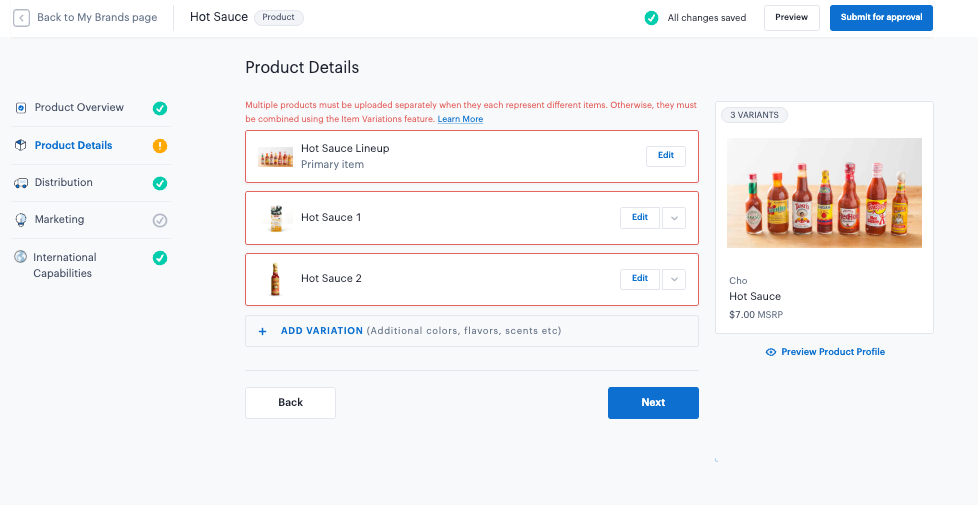Viewport: 978px width, 505px height.
Task: Click the Product Details box icon
Action: [x=21, y=145]
